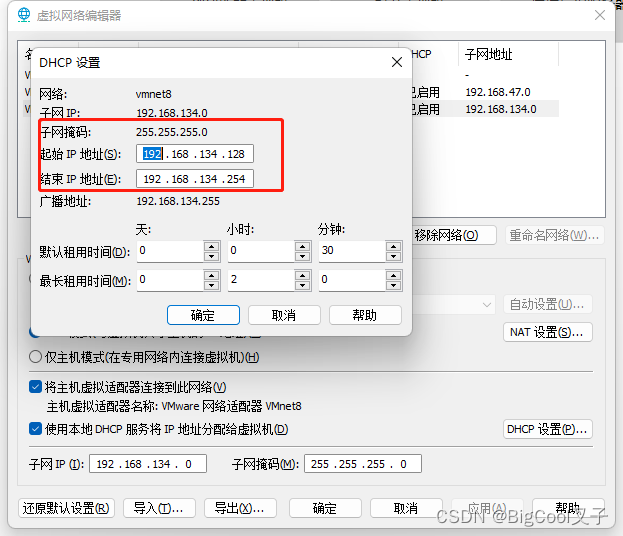Viewport: 623px width, 536px height.
Task: Toggle 使用本地 DHCP 服务 checkbox
Action: point(35,429)
